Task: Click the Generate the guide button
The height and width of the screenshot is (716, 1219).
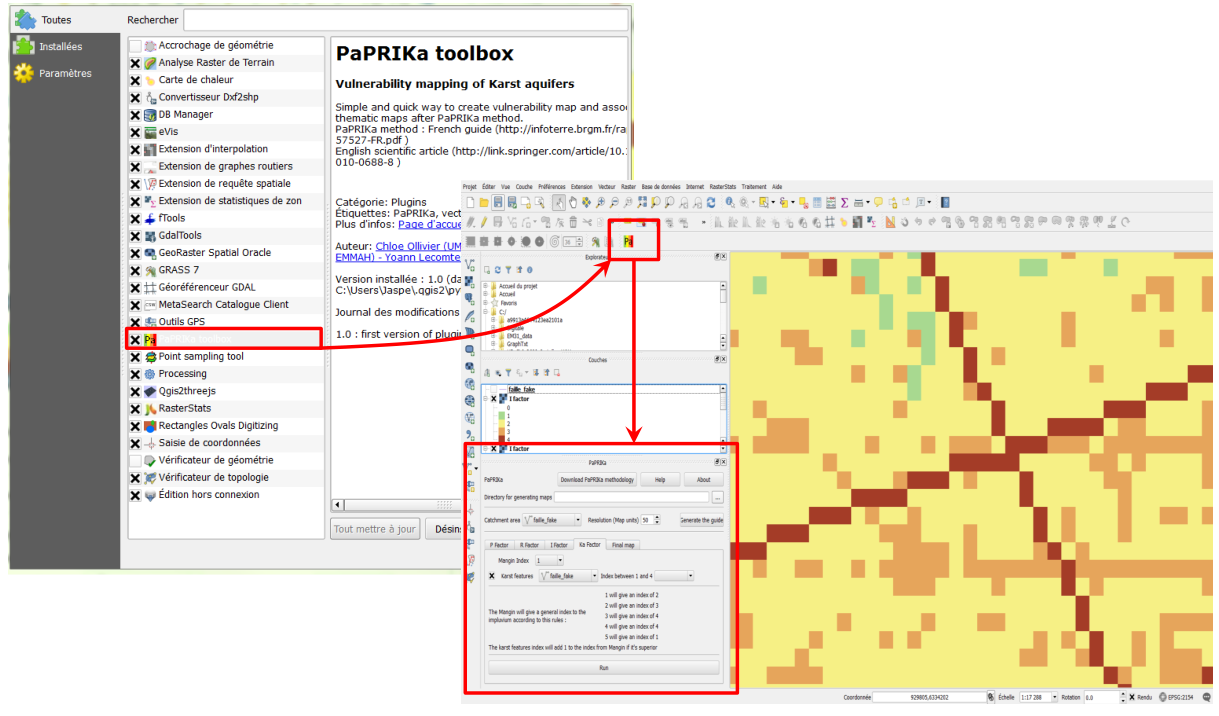Action: click(702, 520)
